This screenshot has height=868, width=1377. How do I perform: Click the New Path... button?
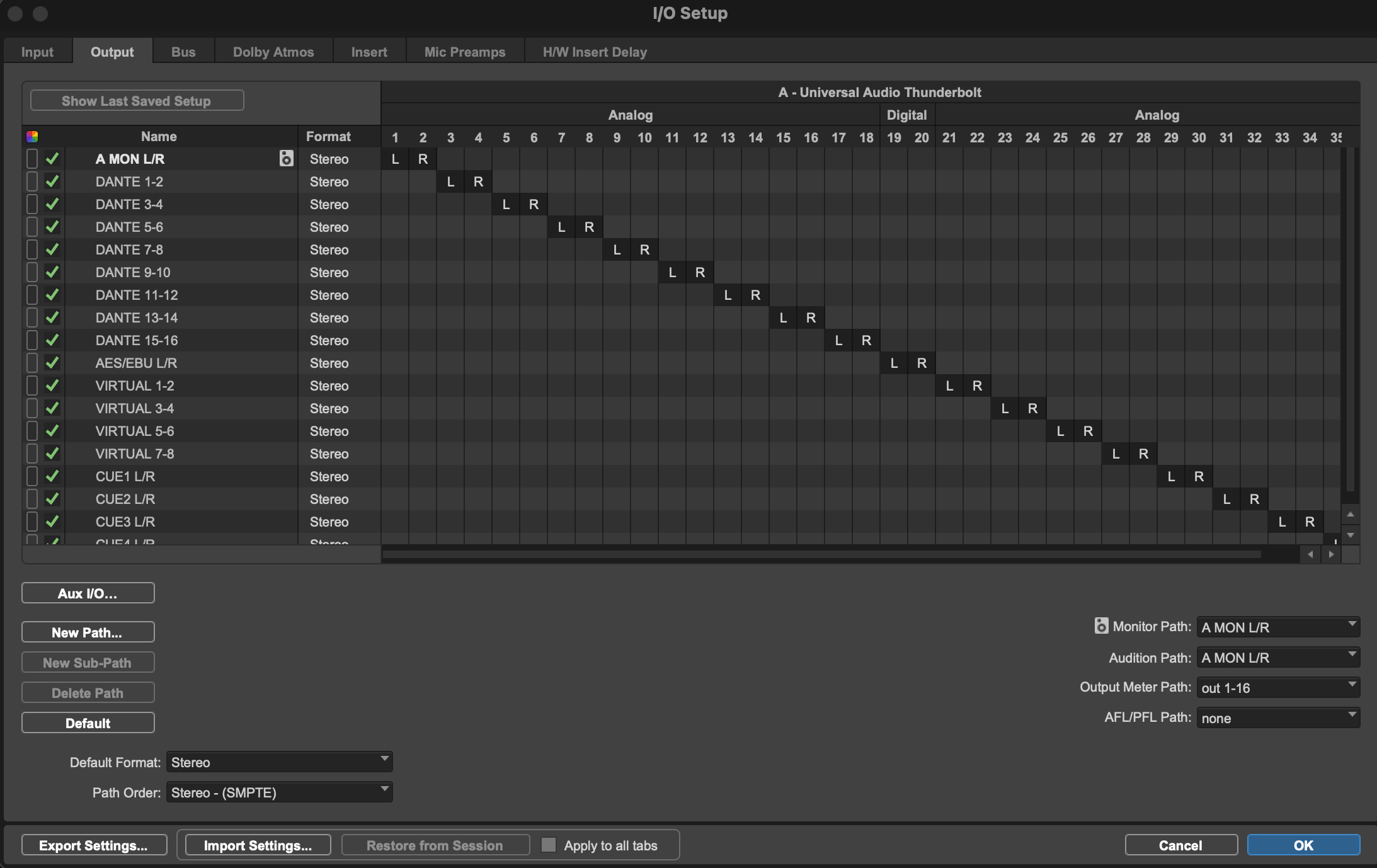pos(88,632)
